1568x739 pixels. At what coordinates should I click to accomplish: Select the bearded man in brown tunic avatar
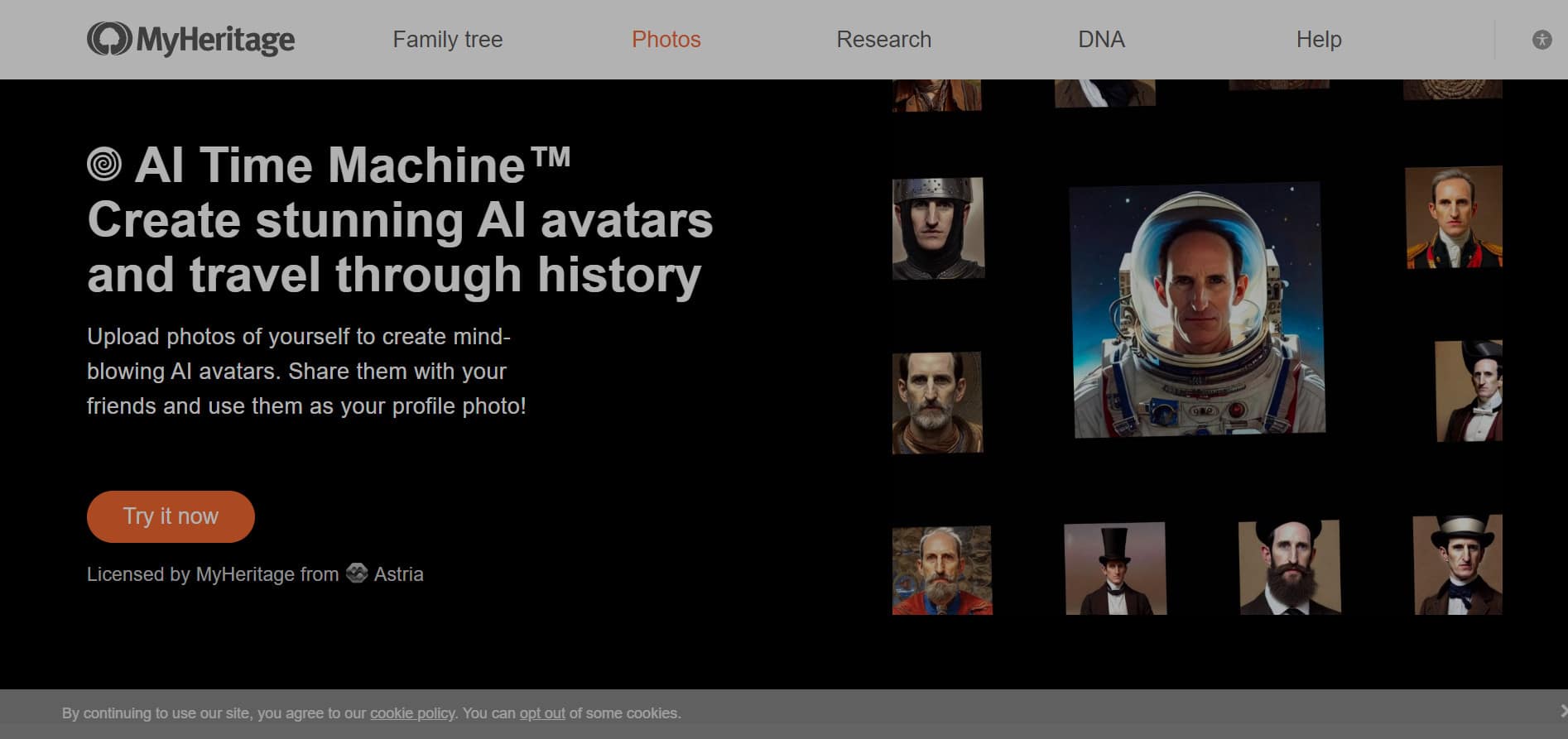pyautogui.click(x=937, y=403)
